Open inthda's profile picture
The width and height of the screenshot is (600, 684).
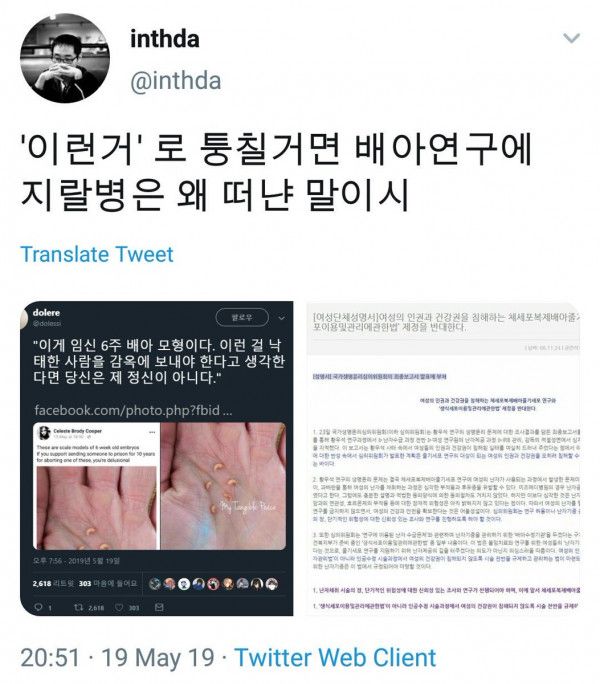(x=65, y=58)
